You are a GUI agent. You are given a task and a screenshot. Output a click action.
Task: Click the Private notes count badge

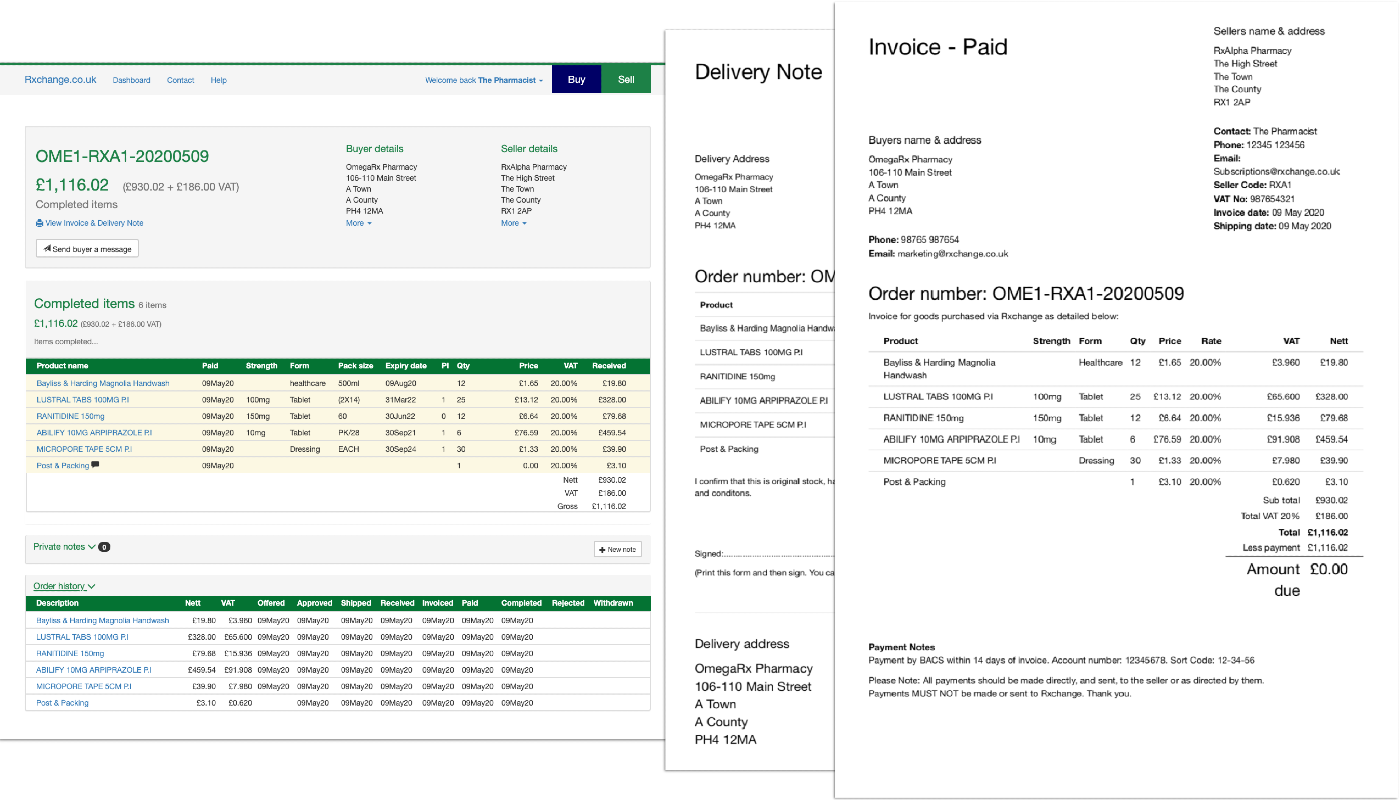[x=104, y=548]
